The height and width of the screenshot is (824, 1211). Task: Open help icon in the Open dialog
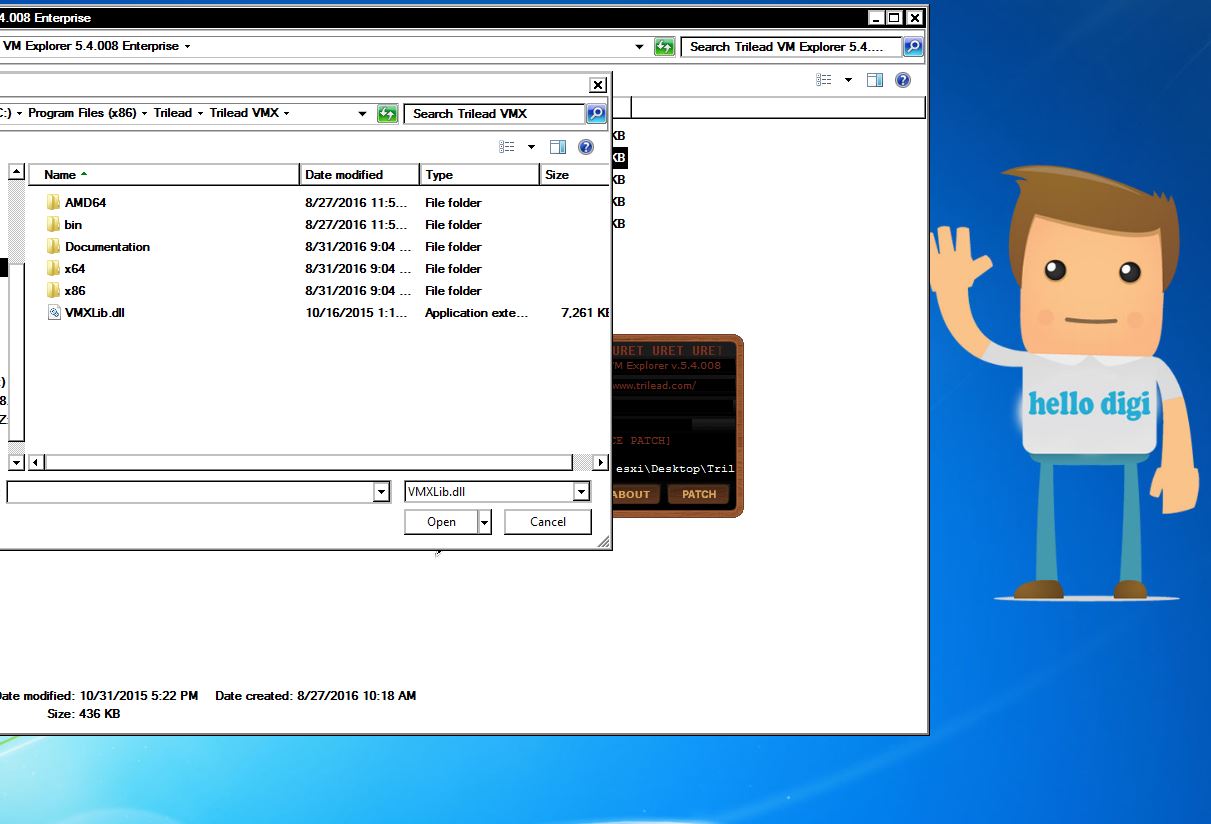[x=586, y=147]
